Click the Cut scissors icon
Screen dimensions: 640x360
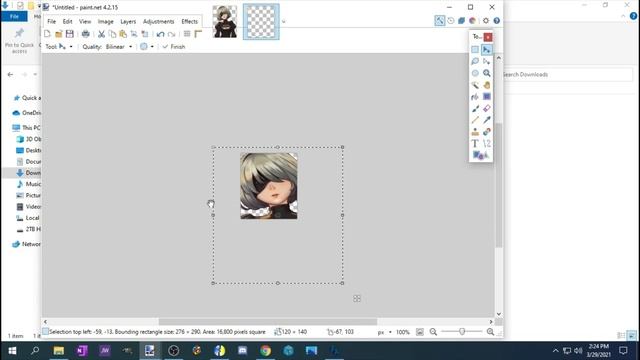tap(101, 34)
